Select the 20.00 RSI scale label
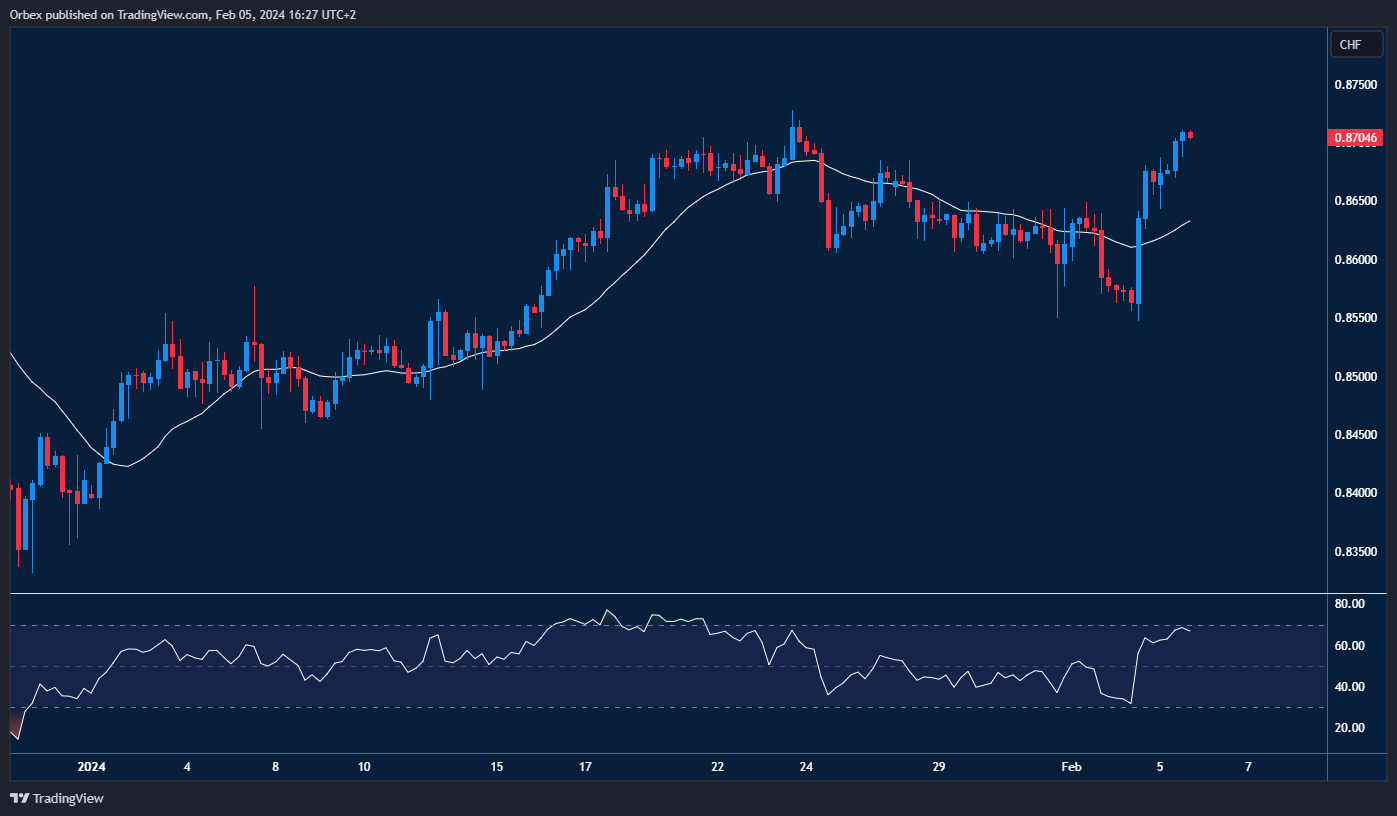The width and height of the screenshot is (1397, 816). (x=1349, y=728)
